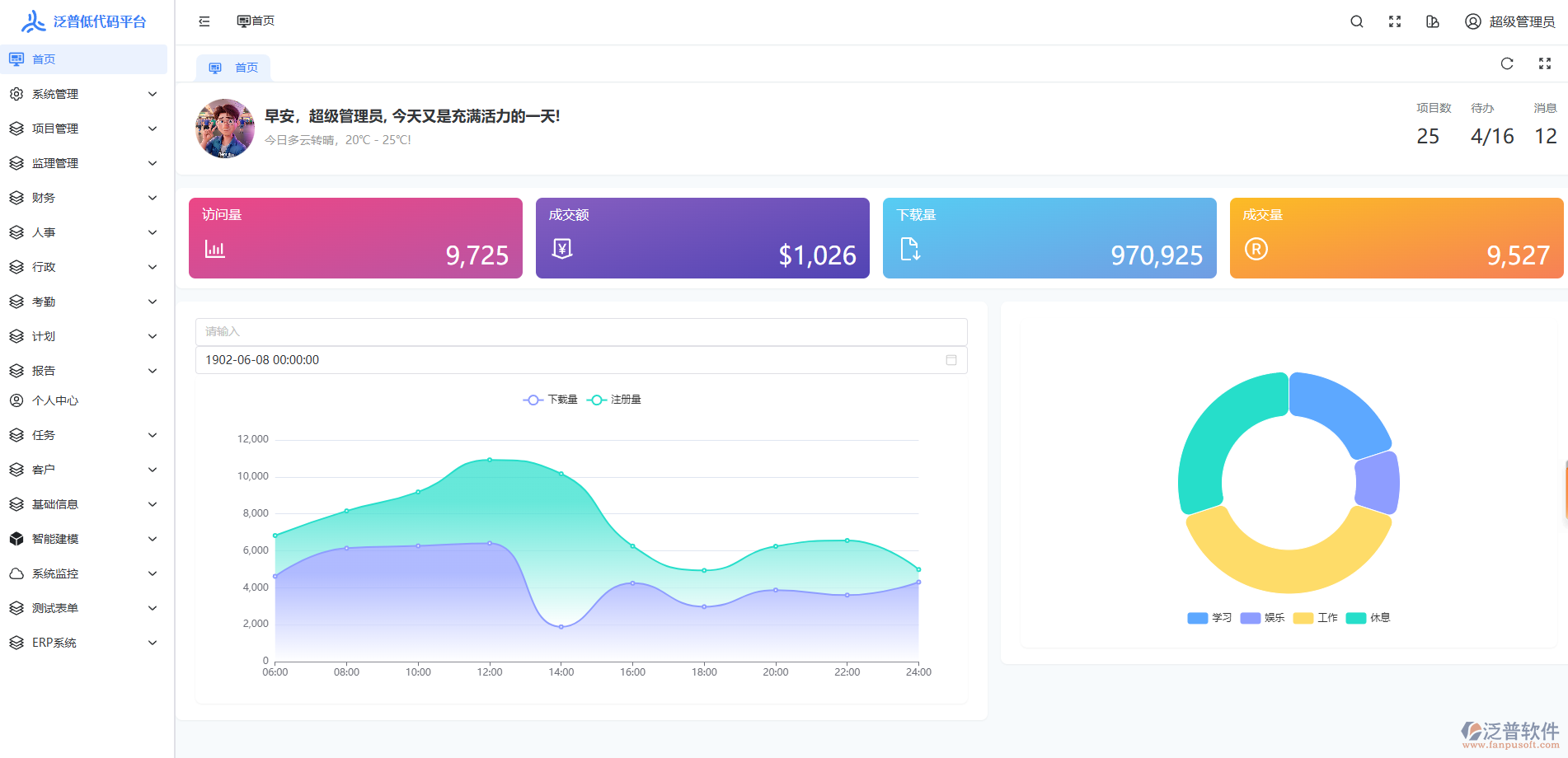This screenshot has width=1568, height=758.
Task: Open 个人中心 from the sidebar
Action: click(x=55, y=400)
